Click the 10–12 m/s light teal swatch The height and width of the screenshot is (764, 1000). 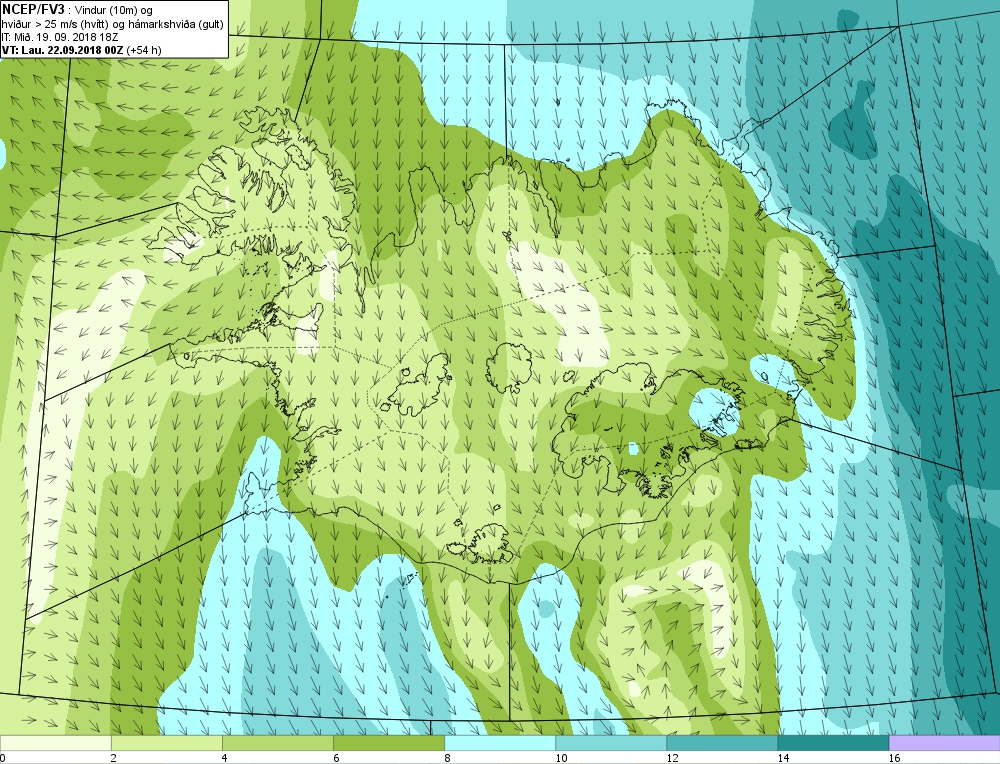tap(610, 743)
